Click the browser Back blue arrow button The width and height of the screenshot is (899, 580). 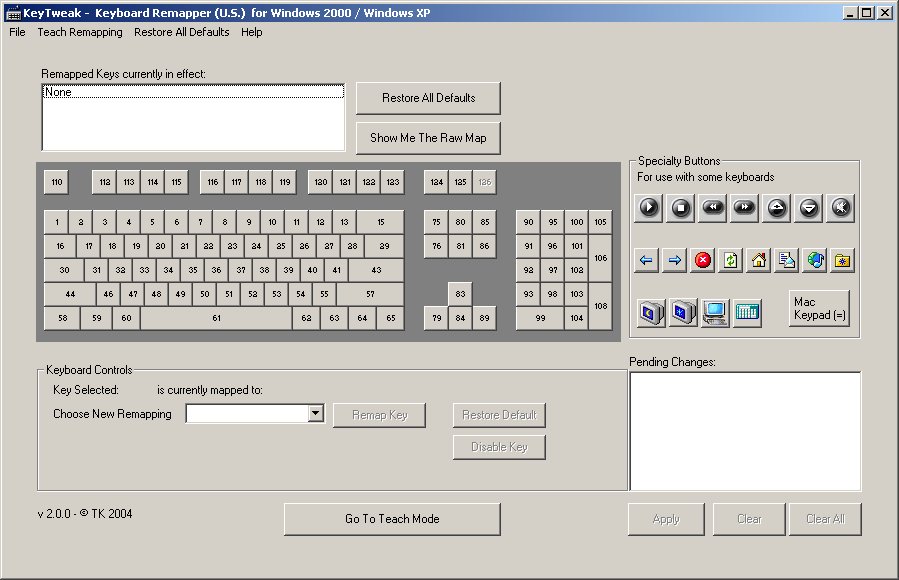tap(646, 261)
